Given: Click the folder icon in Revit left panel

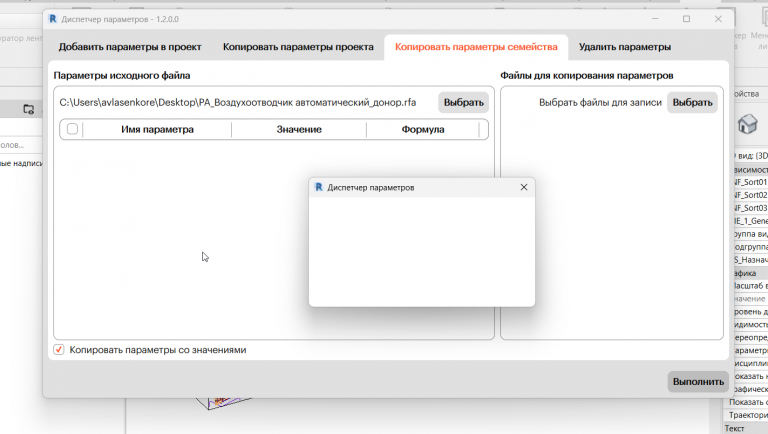Looking at the screenshot, I should click(28, 109).
